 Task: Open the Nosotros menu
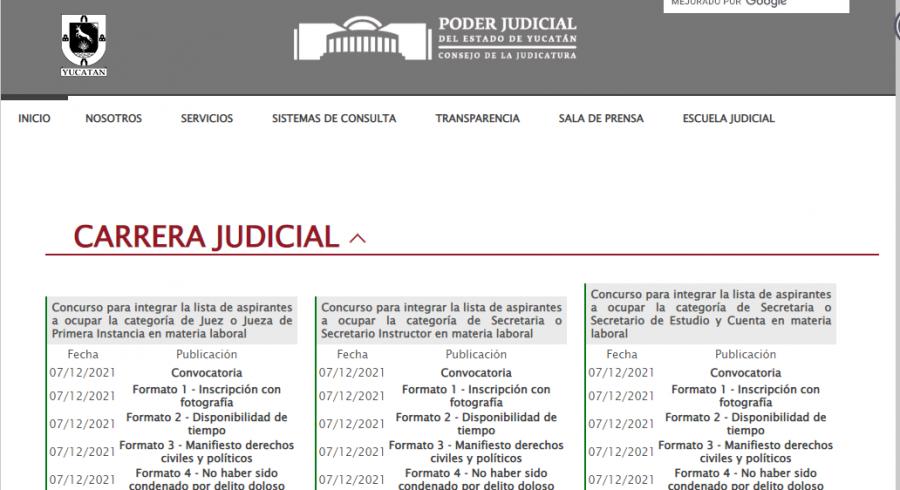(x=114, y=119)
